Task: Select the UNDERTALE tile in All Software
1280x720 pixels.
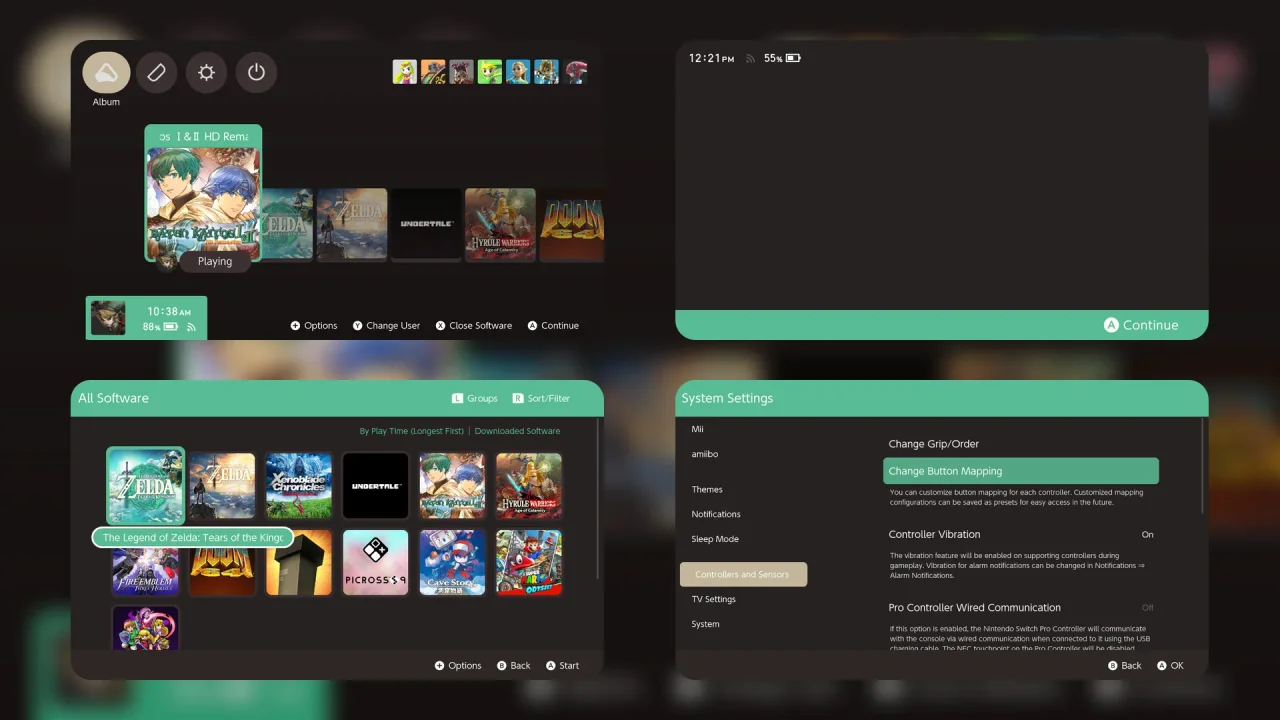Action: pyautogui.click(x=375, y=485)
